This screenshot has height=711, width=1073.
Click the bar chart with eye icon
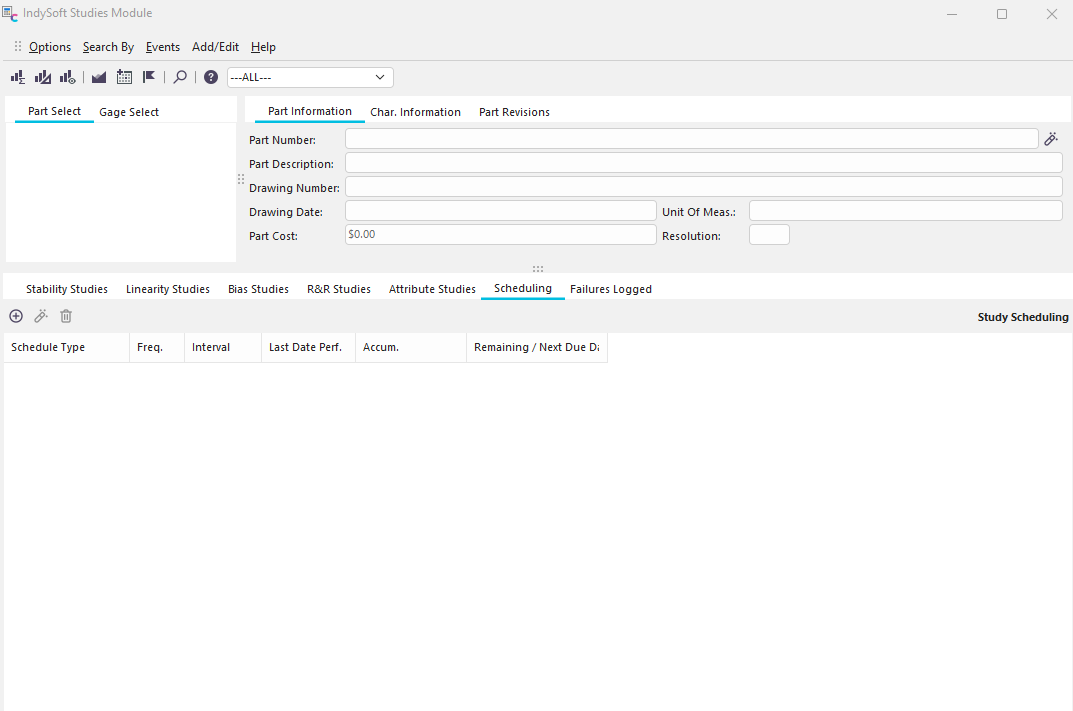[x=68, y=77]
